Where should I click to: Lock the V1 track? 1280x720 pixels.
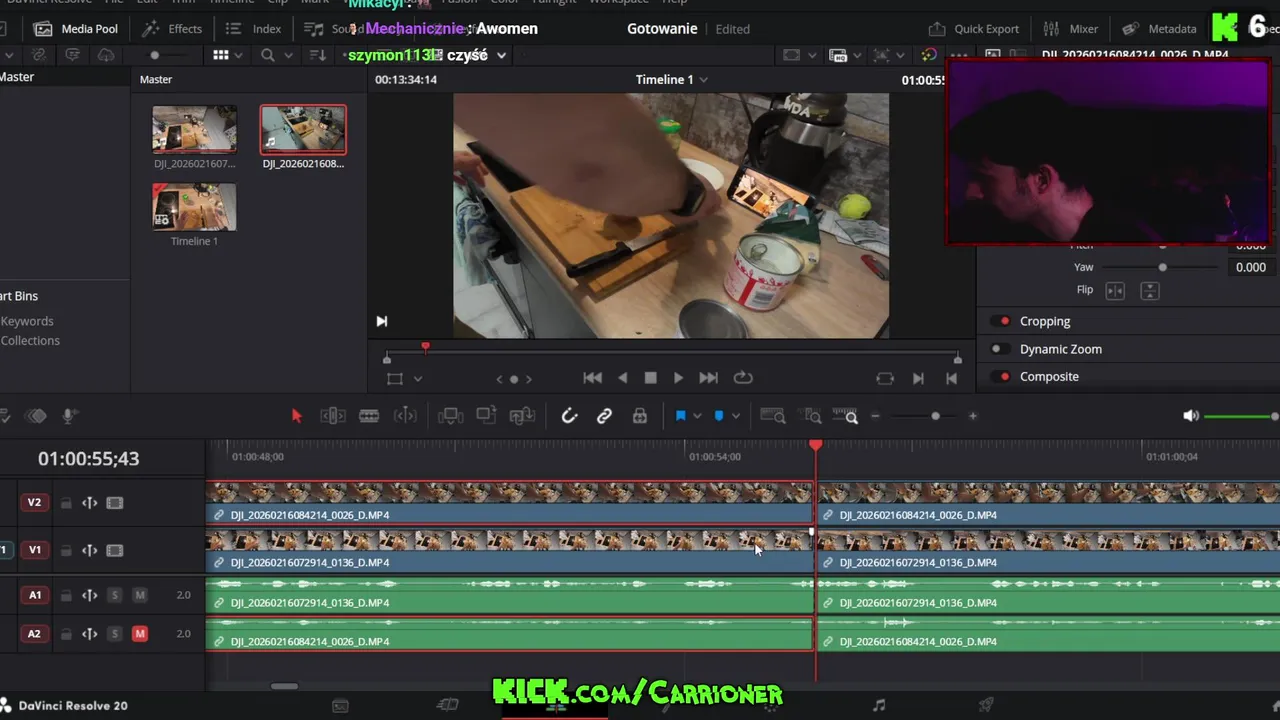66,550
